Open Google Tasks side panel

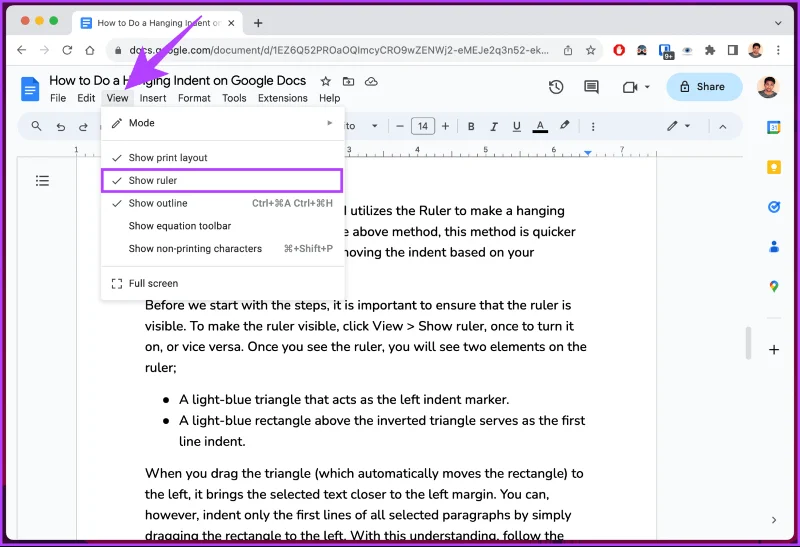point(773,207)
